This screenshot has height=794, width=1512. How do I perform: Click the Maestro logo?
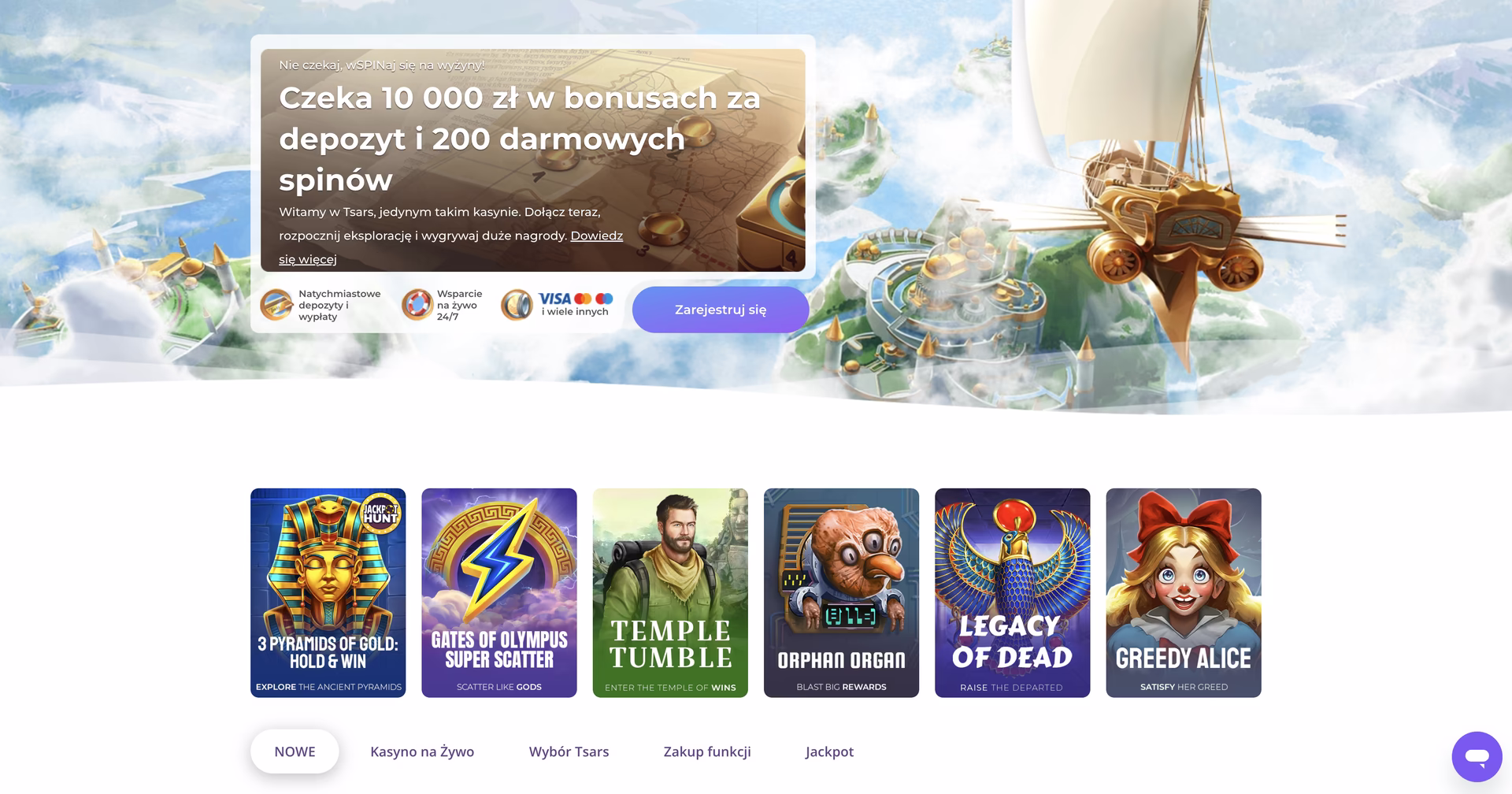604,299
